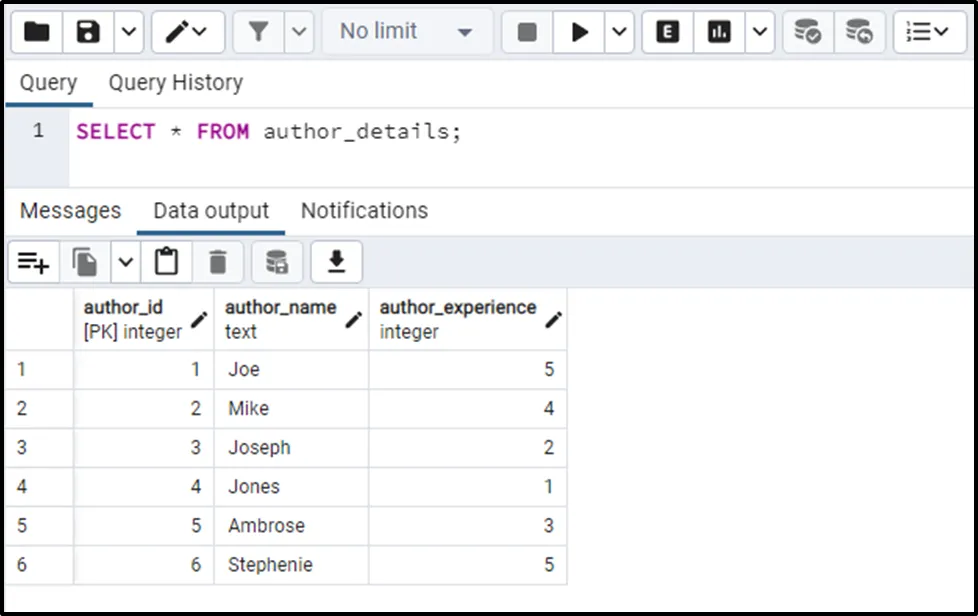This screenshot has width=978, height=616.
Task: Stop the running query
Action: point(527,32)
